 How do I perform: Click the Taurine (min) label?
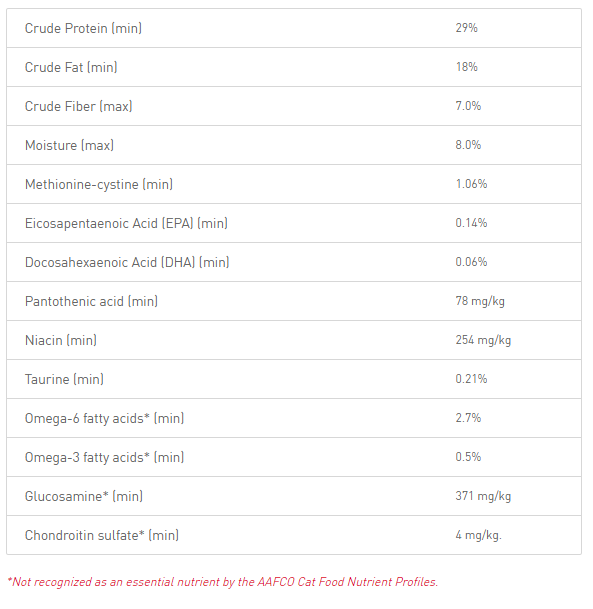(x=64, y=379)
